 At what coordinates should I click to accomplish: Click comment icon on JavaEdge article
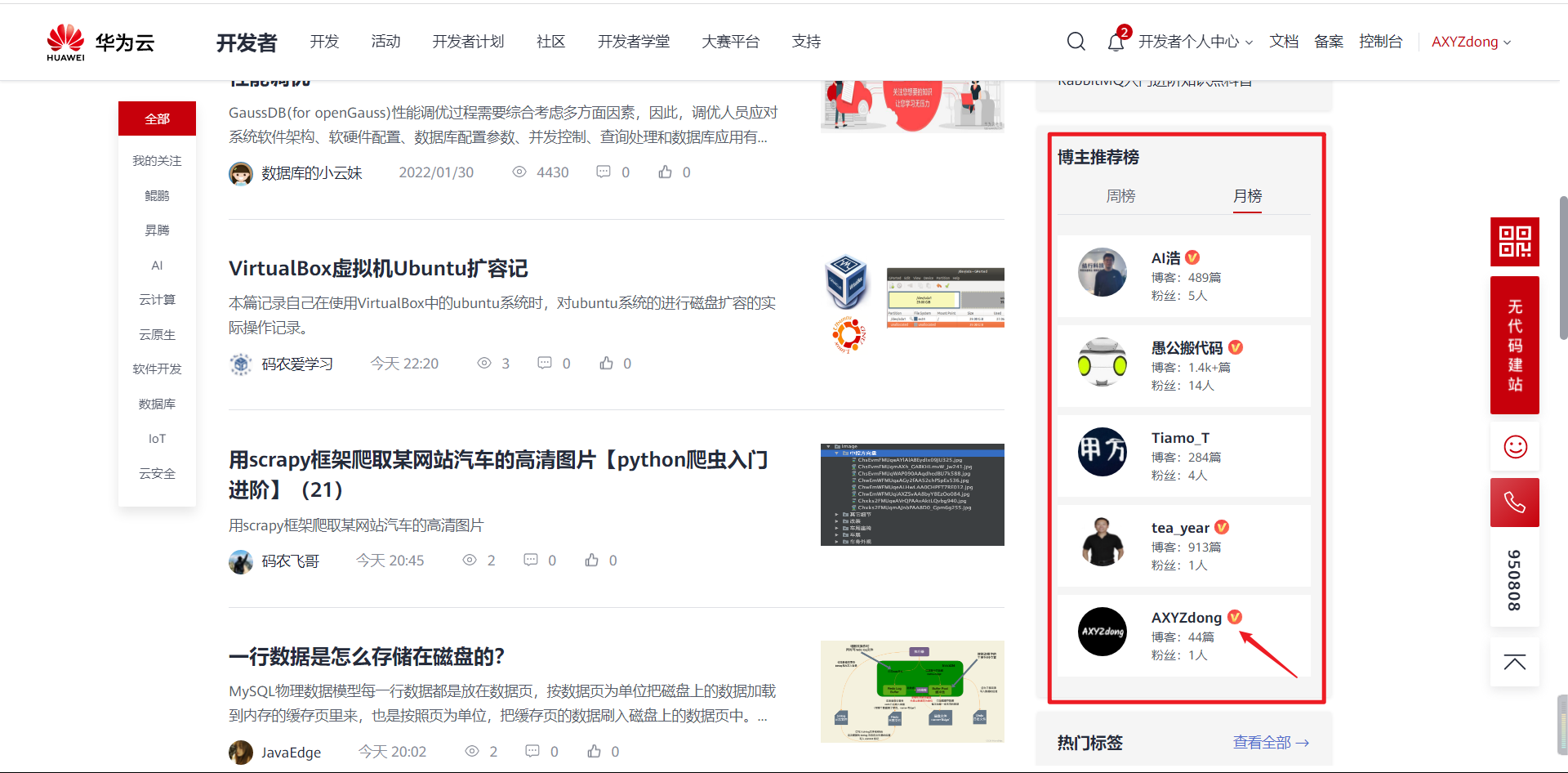(x=532, y=751)
